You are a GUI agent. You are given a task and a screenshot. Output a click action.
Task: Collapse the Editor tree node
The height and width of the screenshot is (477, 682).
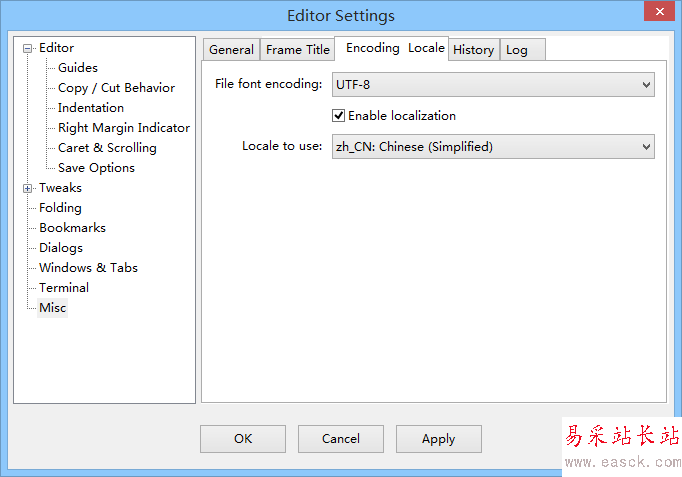tap(28, 48)
